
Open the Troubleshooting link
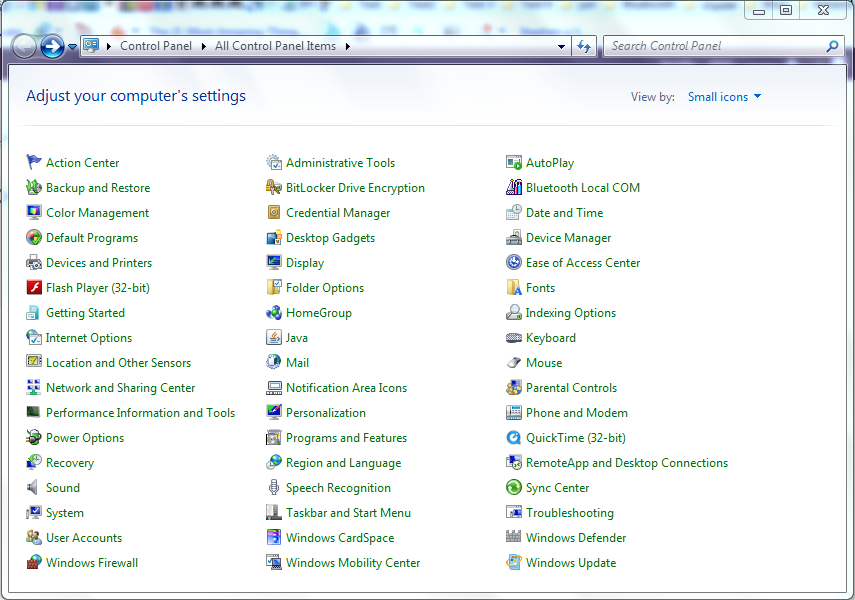(x=570, y=513)
